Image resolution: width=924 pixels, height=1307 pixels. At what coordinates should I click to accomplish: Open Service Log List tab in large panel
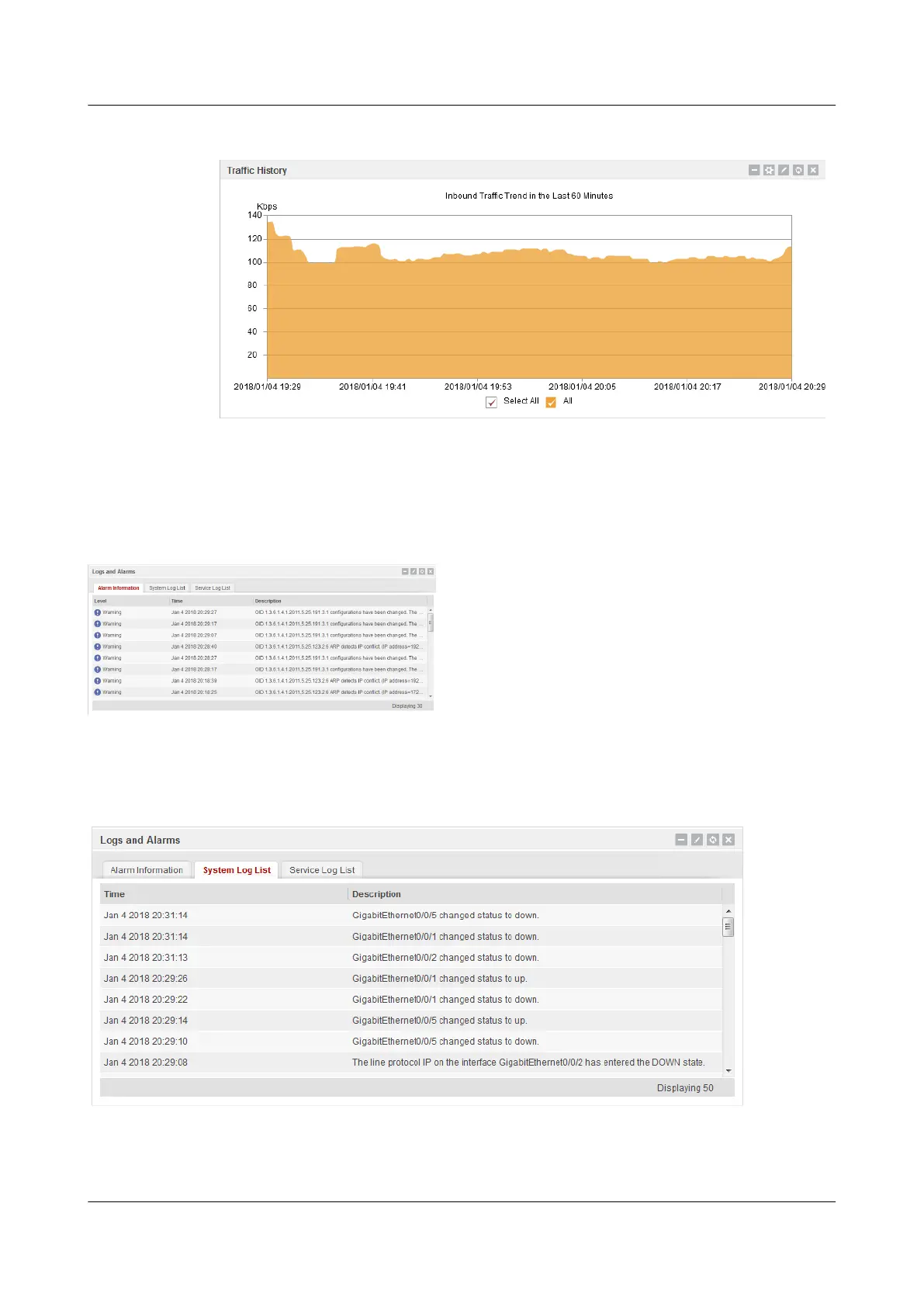coord(322,870)
